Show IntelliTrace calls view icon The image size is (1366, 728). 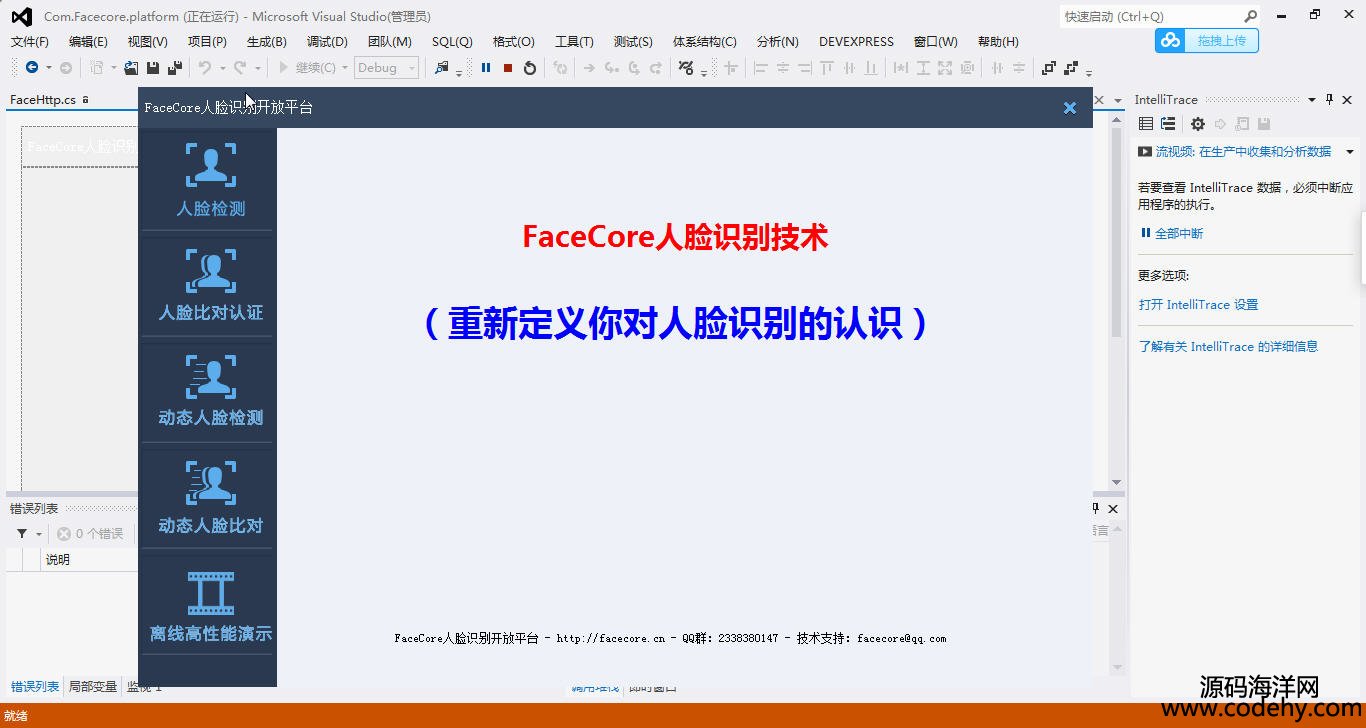[x=1167, y=124]
